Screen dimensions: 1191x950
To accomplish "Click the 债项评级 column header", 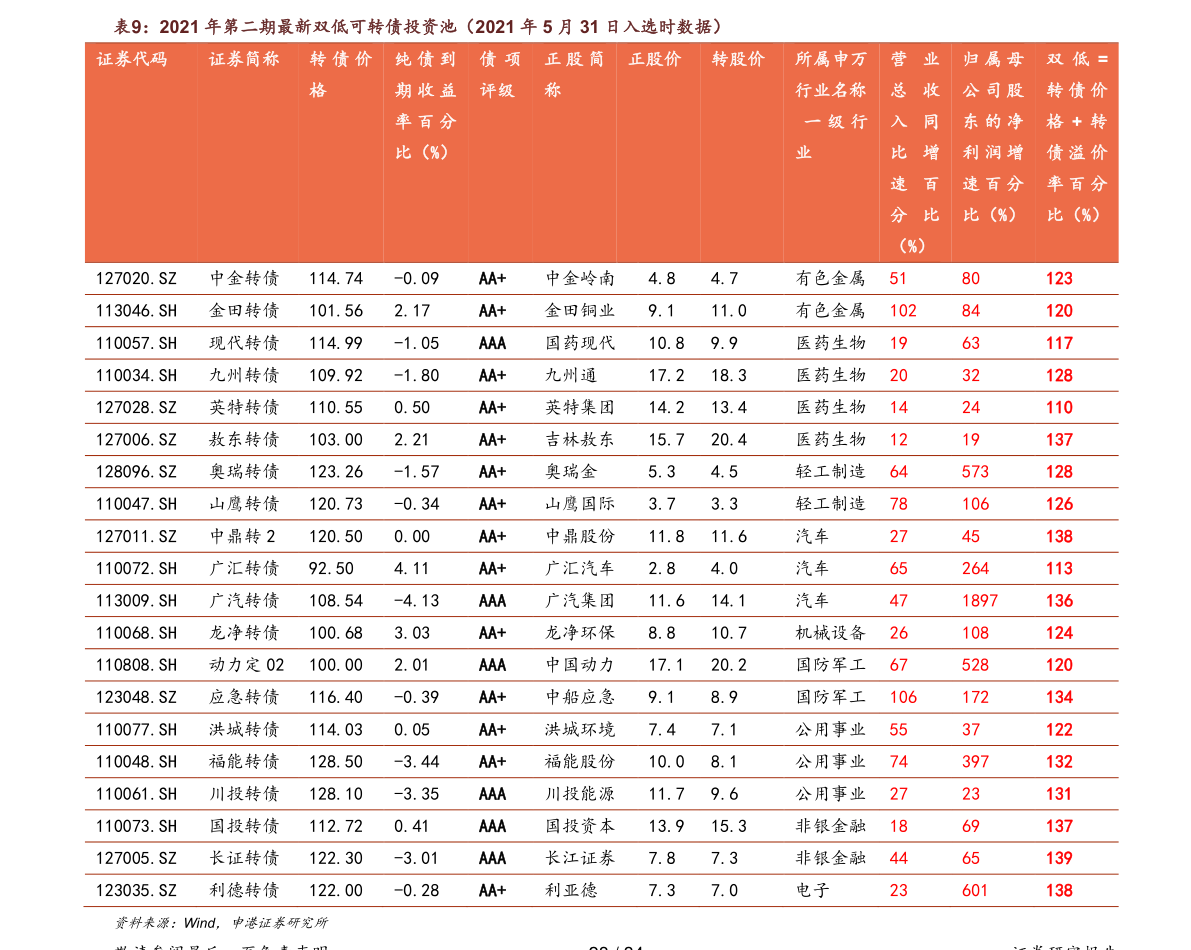I will click(500, 75).
